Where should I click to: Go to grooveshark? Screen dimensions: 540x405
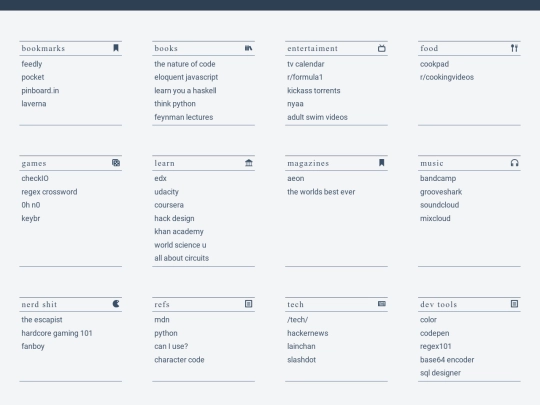pyautogui.click(x=441, y=192)
